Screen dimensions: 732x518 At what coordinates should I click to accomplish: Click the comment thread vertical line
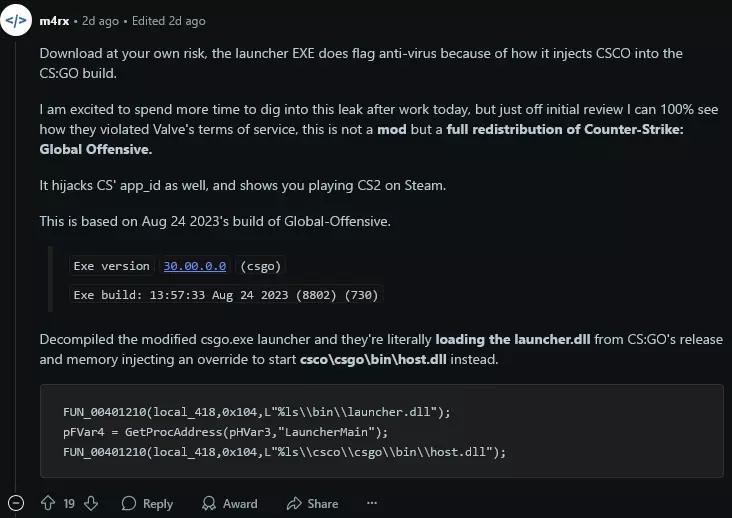click(x=16, y=266)
